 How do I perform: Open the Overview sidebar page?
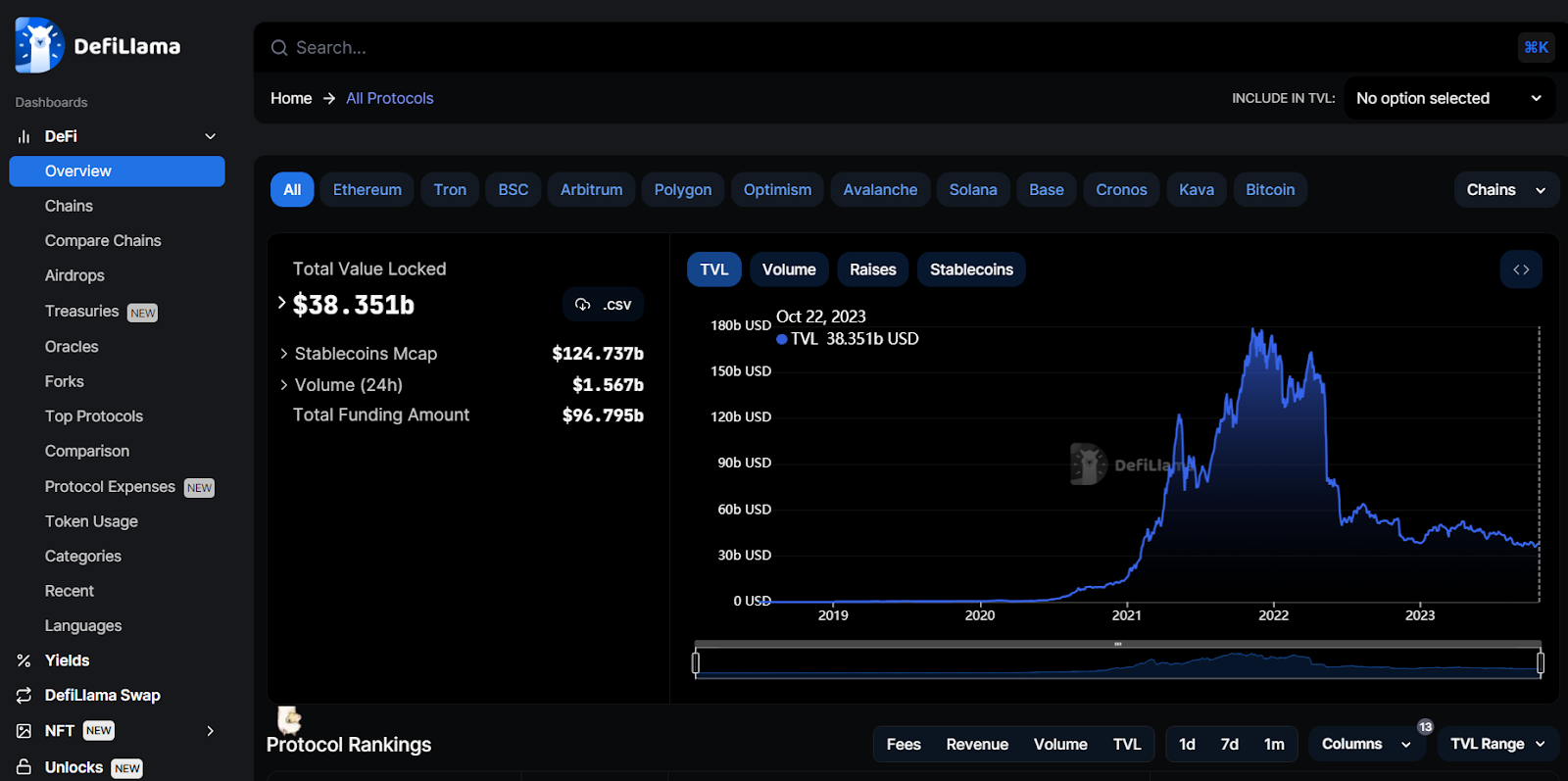point(117,171)
